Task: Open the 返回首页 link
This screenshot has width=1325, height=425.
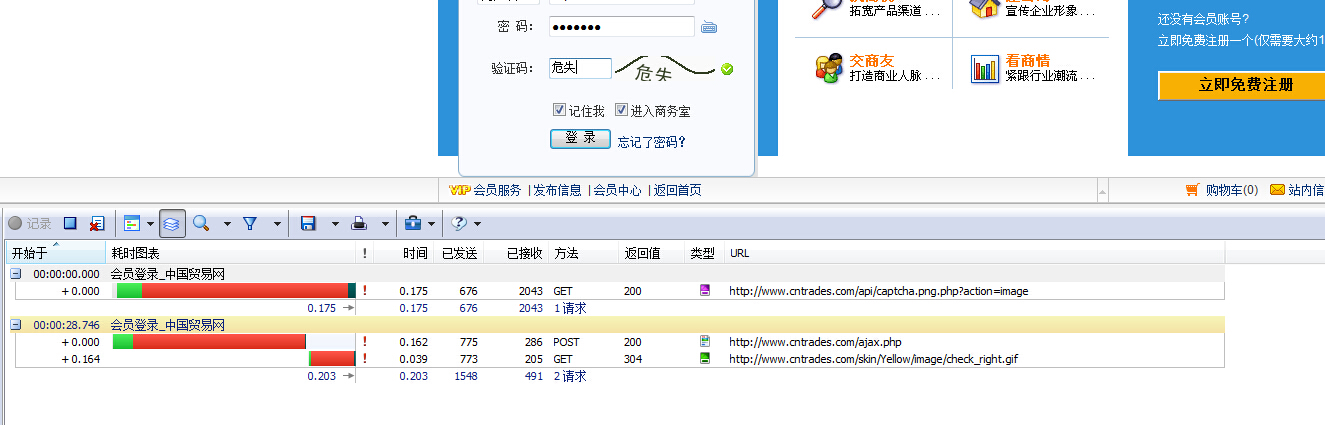Action: (678, 190)
